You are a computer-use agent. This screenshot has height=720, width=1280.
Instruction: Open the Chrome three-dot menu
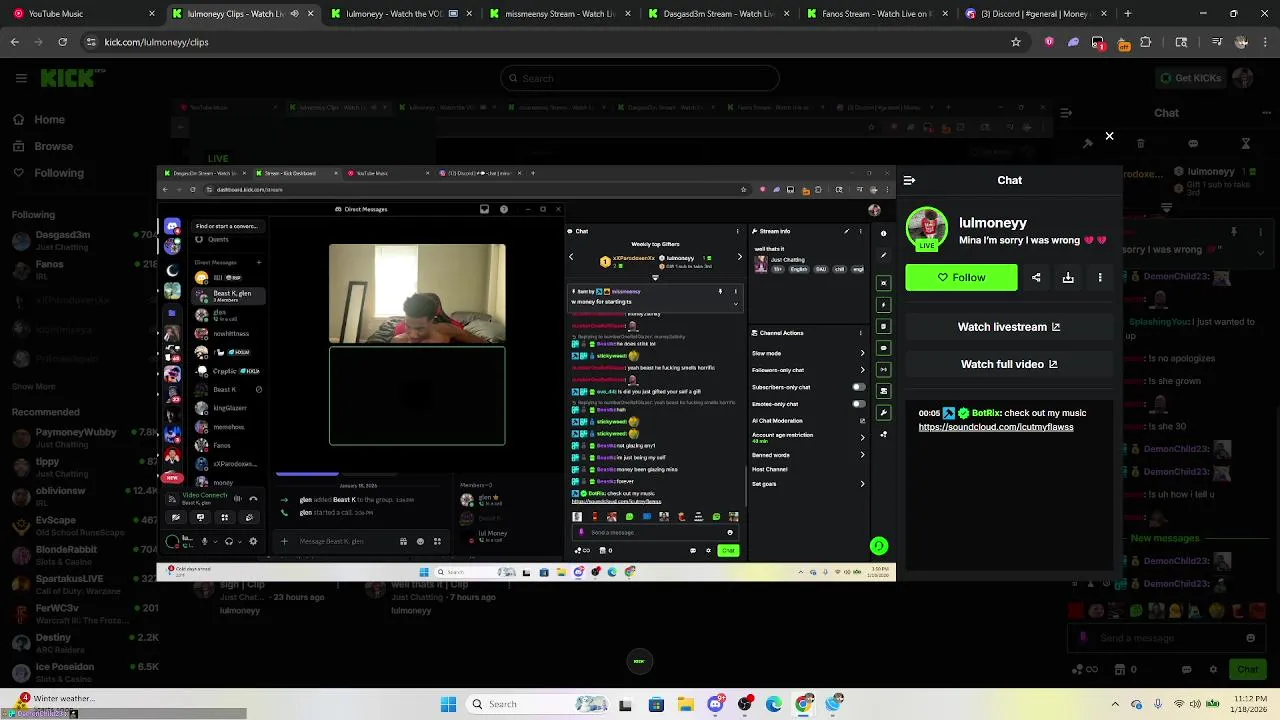(x=1265, y=42)
